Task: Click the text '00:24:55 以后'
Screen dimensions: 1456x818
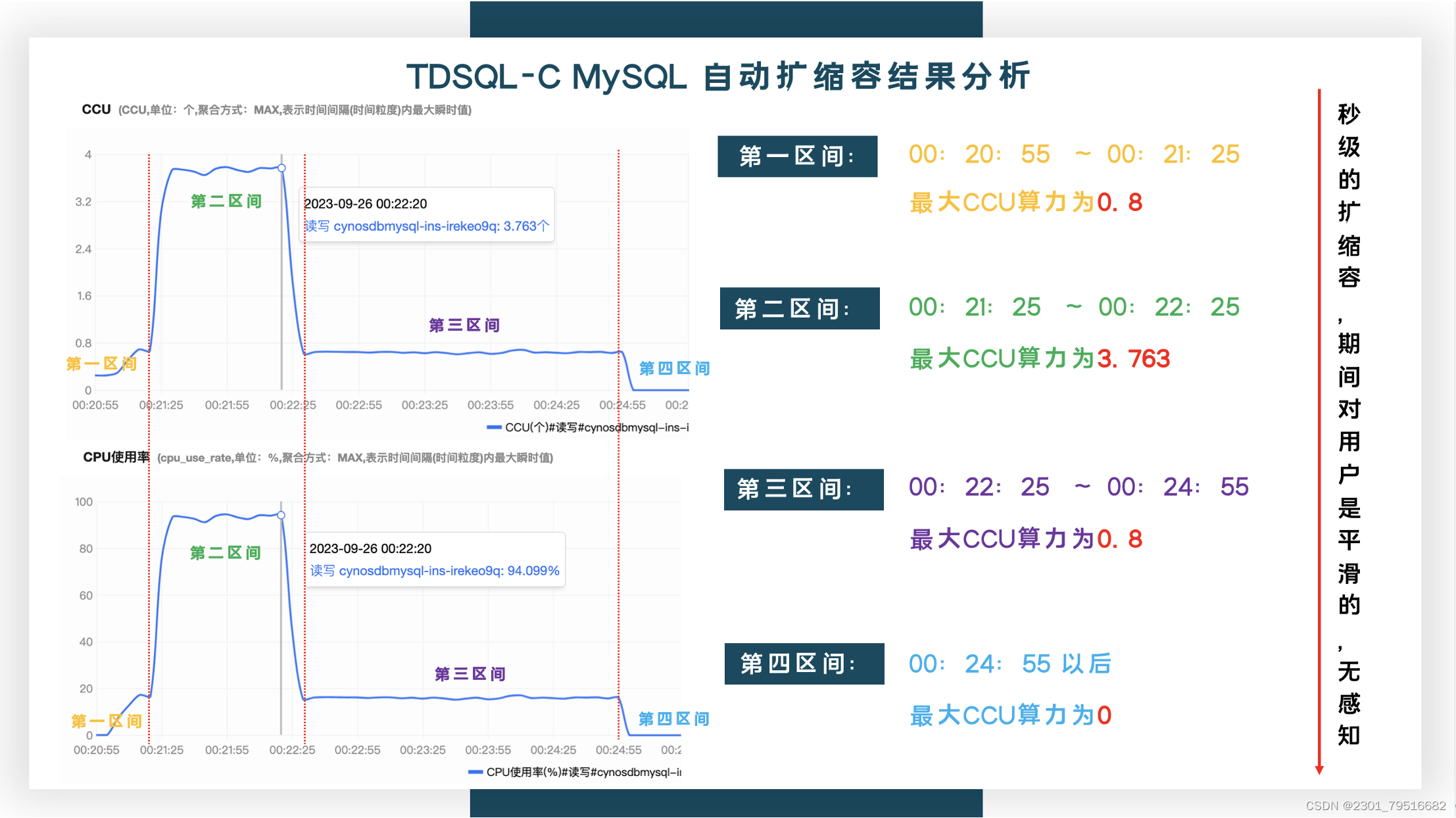Action: 1009,664
